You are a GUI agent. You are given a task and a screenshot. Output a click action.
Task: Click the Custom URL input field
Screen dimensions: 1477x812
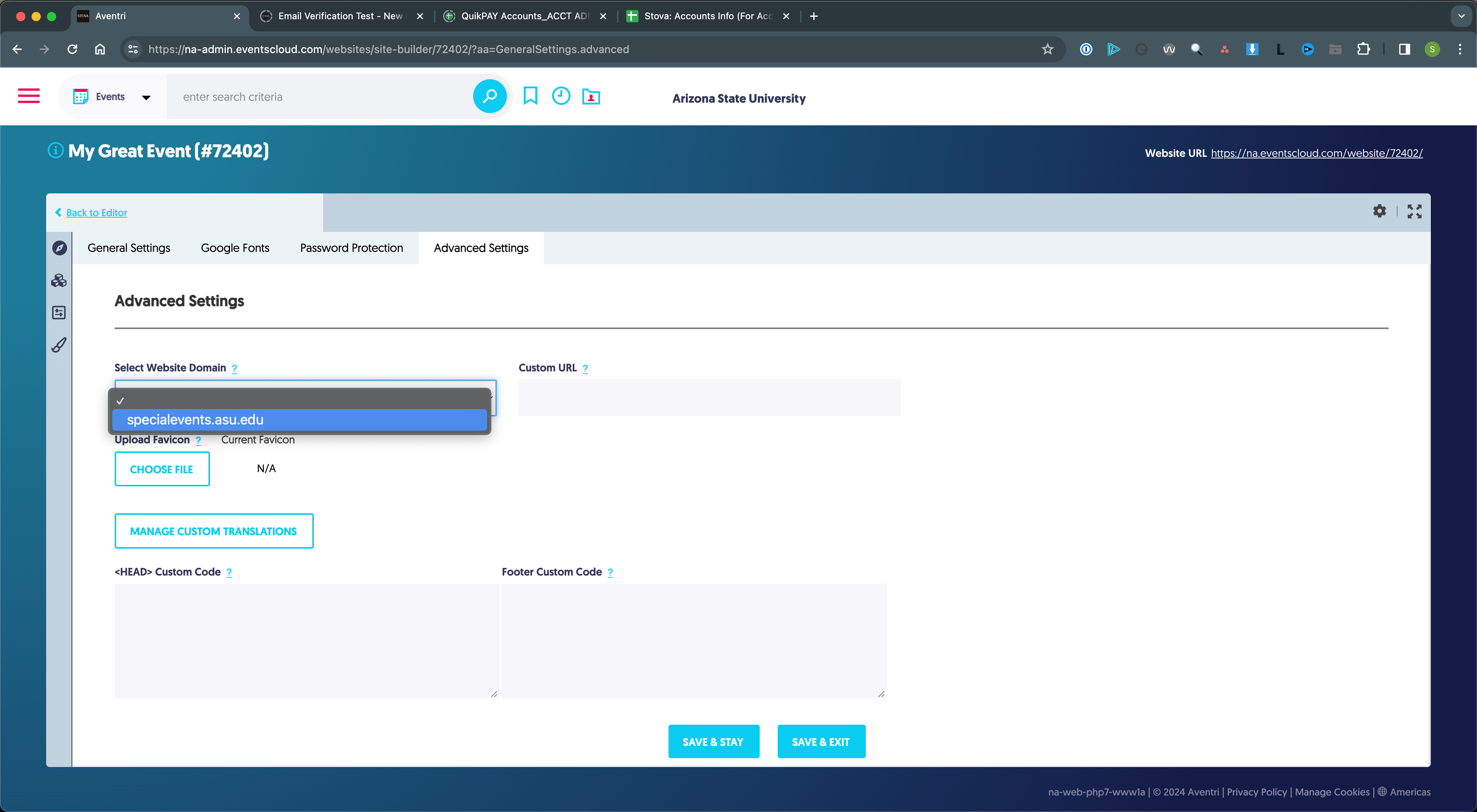[x=709, y=398]
